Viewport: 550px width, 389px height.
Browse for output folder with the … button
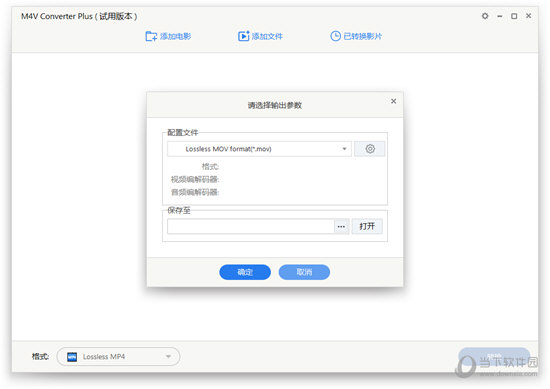341,226
